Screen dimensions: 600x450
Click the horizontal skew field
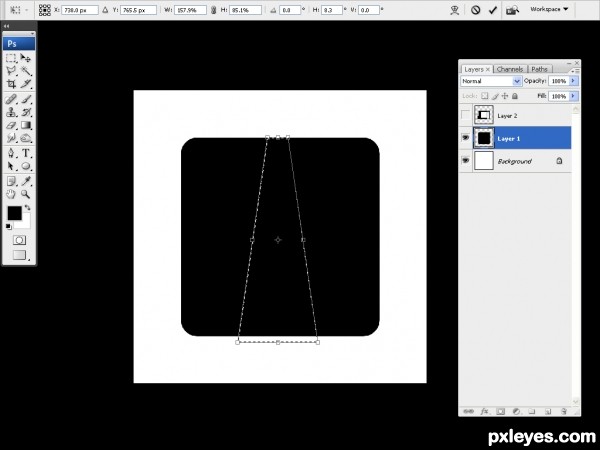[331, 10]
